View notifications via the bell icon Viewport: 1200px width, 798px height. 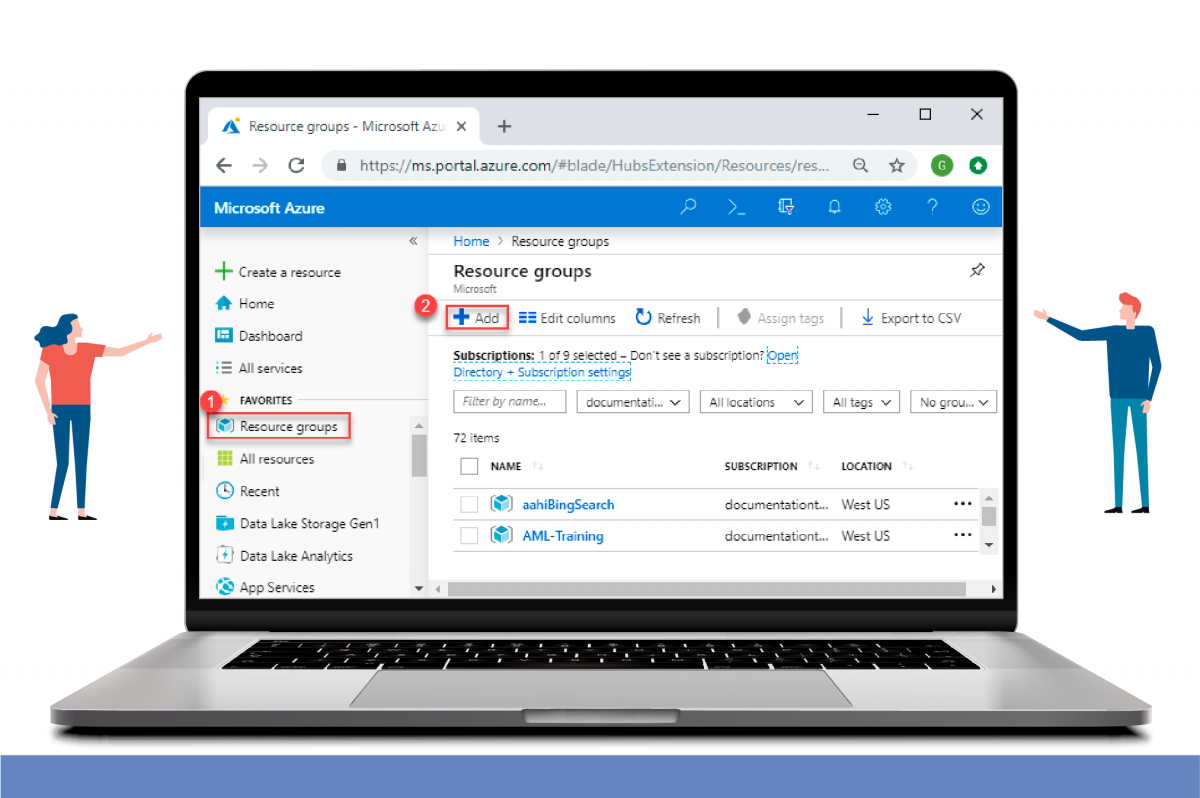(834, 206)
